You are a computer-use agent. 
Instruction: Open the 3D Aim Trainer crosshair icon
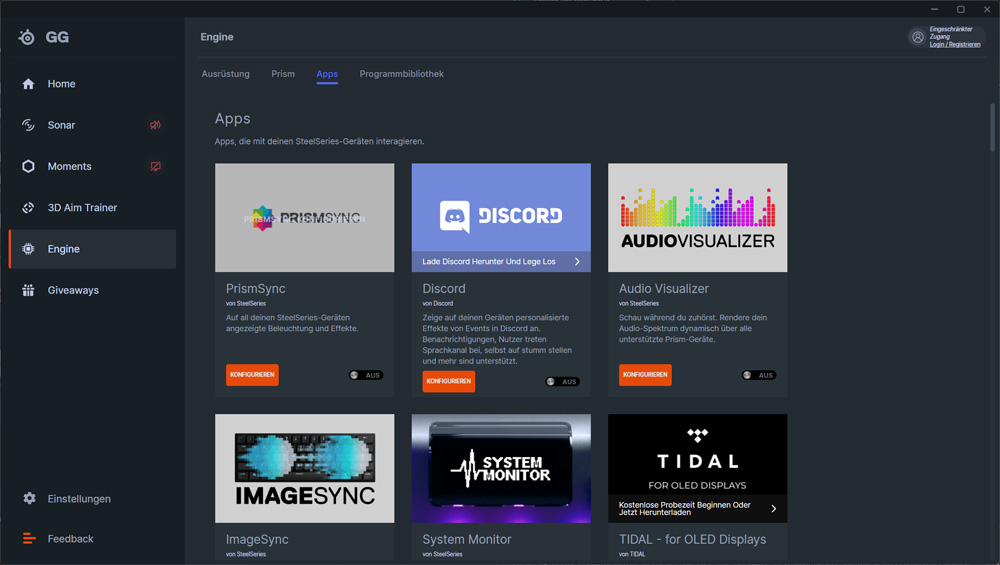coord(28,208)
